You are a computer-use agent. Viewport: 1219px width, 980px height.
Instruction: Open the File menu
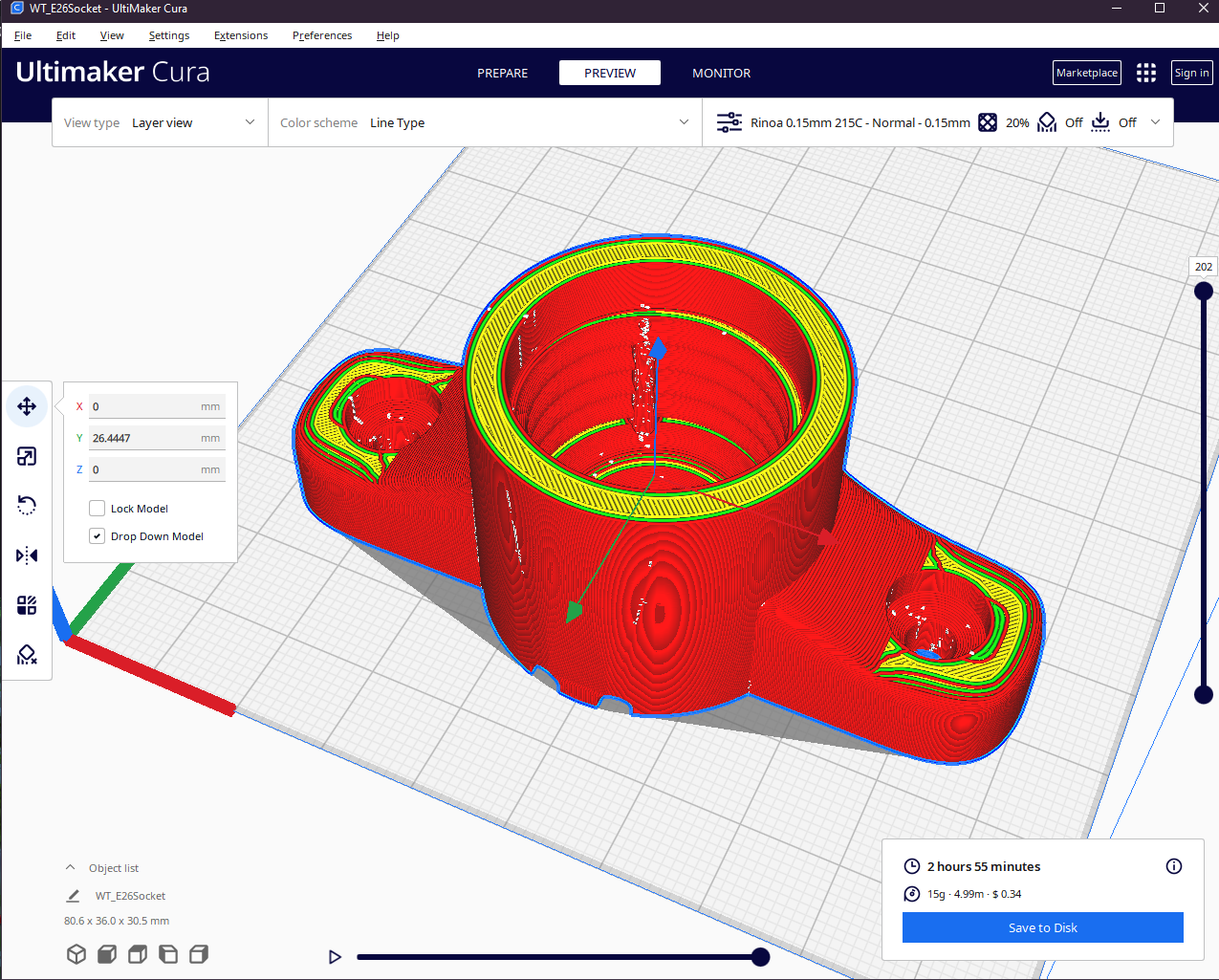(23, 35)
